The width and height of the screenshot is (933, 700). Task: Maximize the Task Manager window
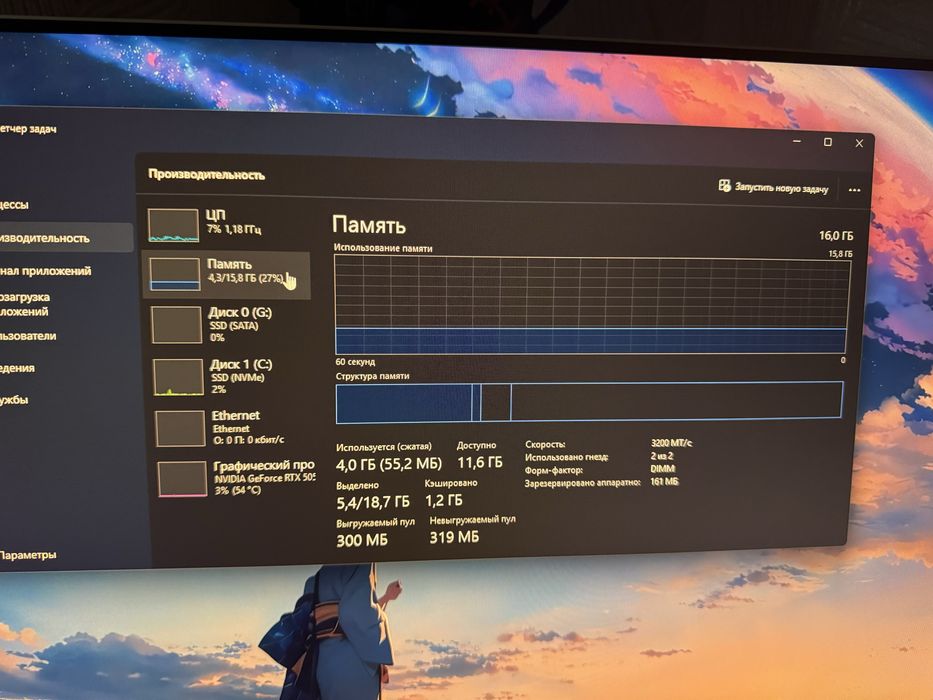click(x=828, y=142)
